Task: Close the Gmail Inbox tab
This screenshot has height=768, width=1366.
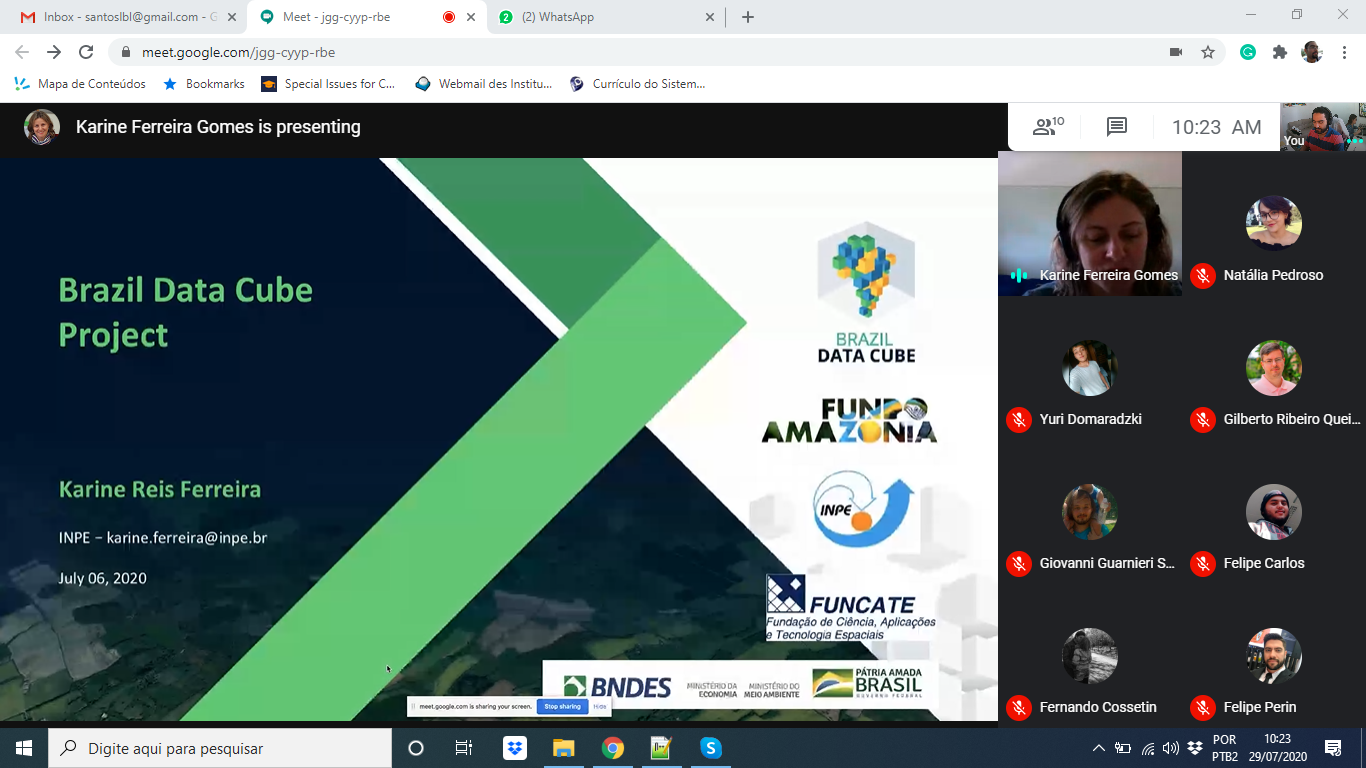Action: (x=231, y=17)
